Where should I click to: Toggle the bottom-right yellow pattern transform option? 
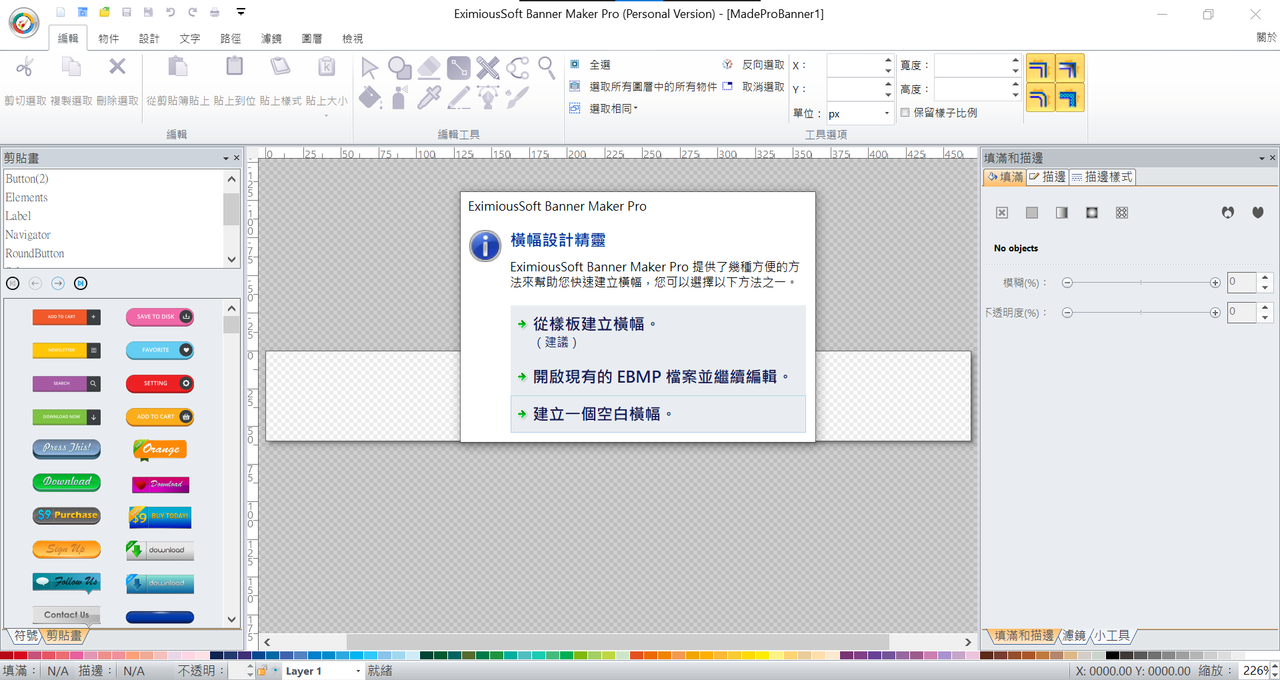tap(1070, 97)
